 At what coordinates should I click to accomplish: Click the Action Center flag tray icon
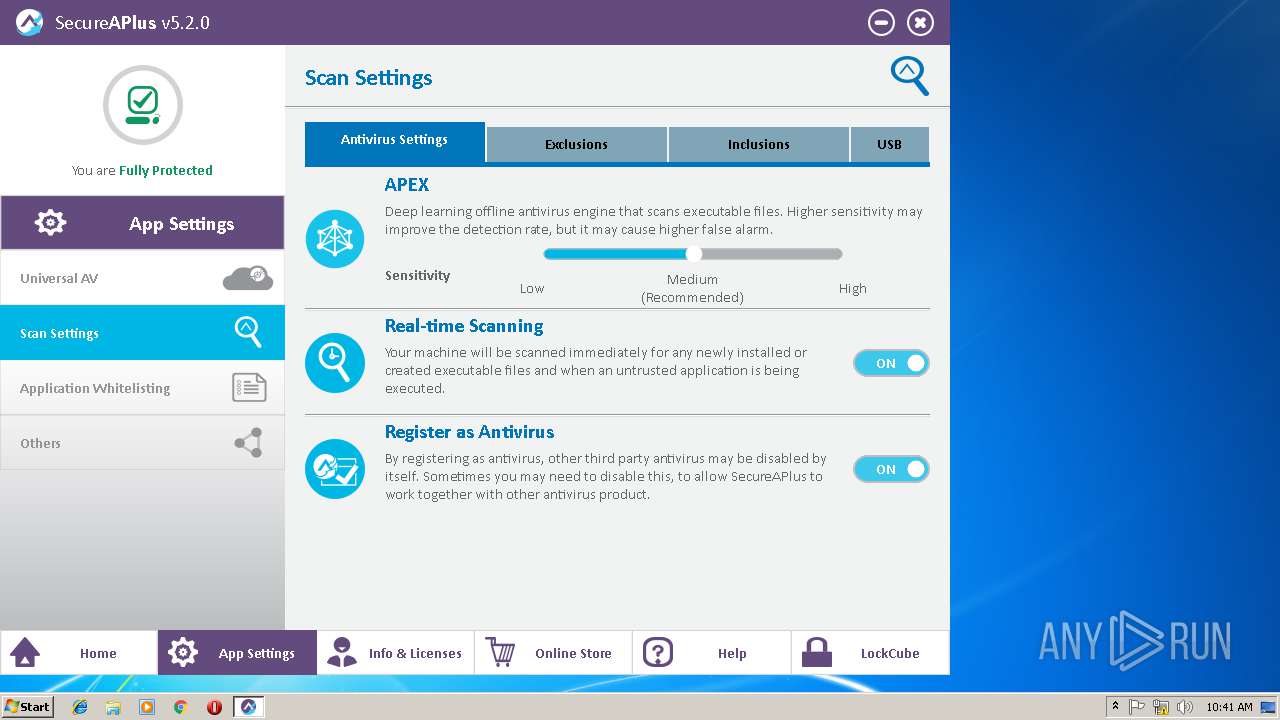1138,707
